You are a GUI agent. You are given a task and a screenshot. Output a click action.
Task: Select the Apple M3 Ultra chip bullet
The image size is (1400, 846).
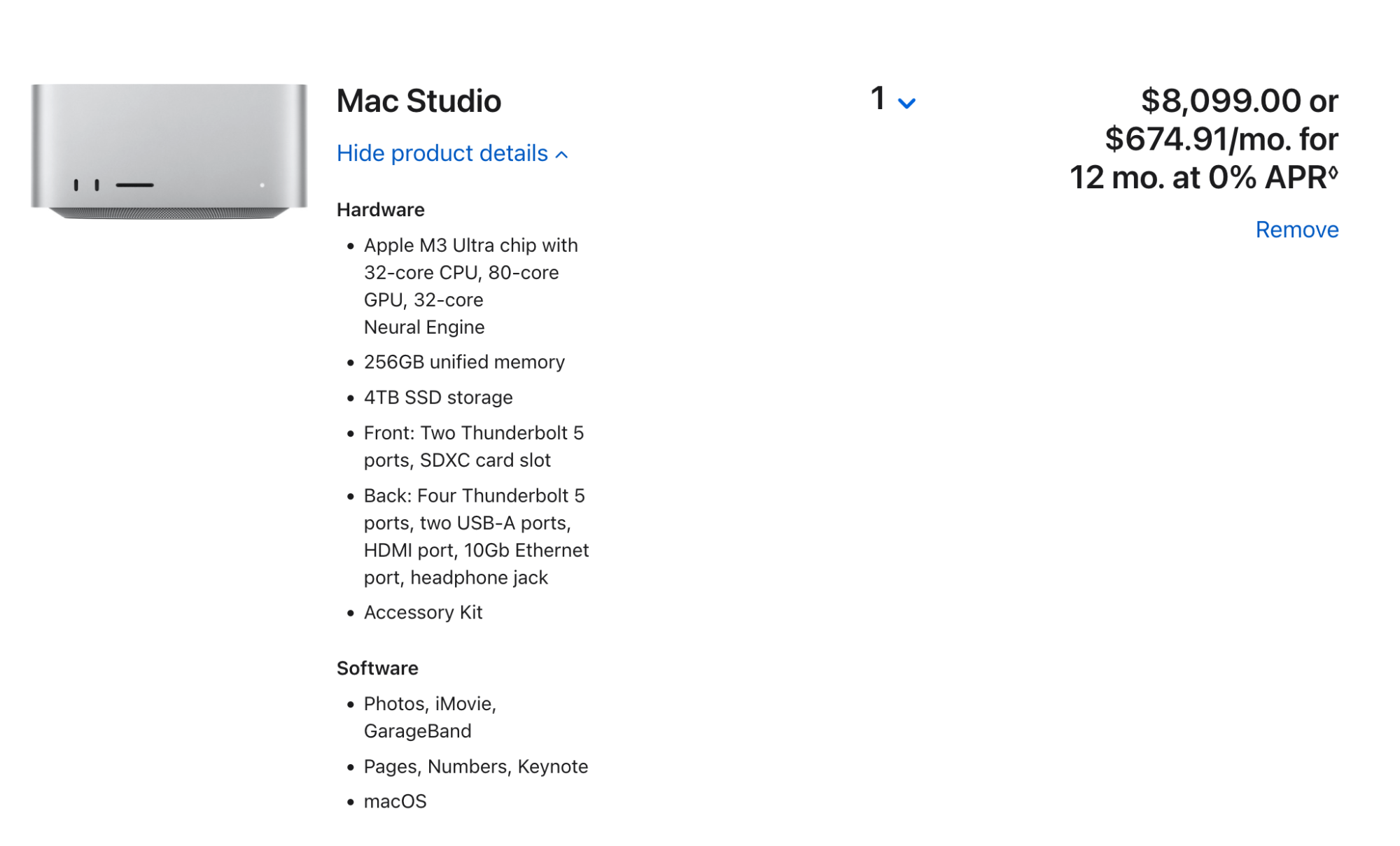(470, 285)
